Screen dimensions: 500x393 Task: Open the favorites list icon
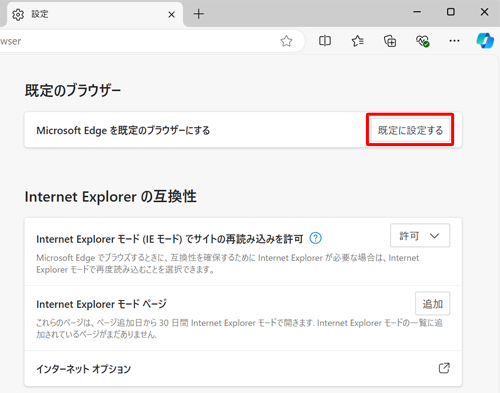click(357, 41)
